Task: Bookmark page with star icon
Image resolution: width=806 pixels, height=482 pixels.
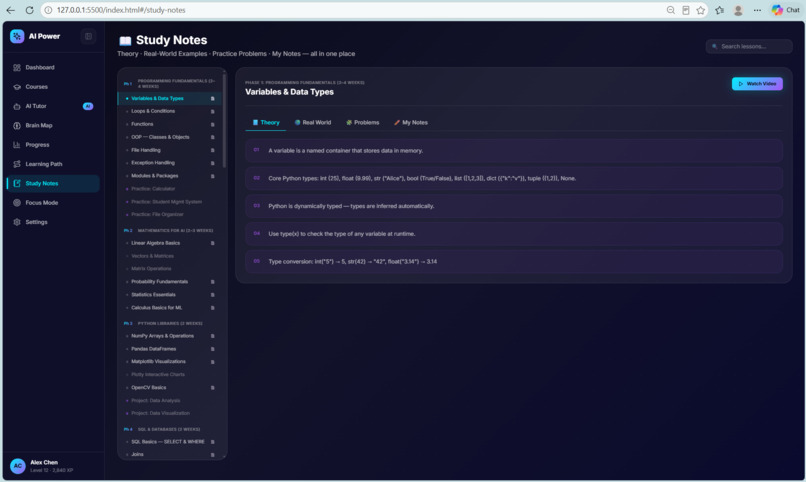Action: point(701,10)
